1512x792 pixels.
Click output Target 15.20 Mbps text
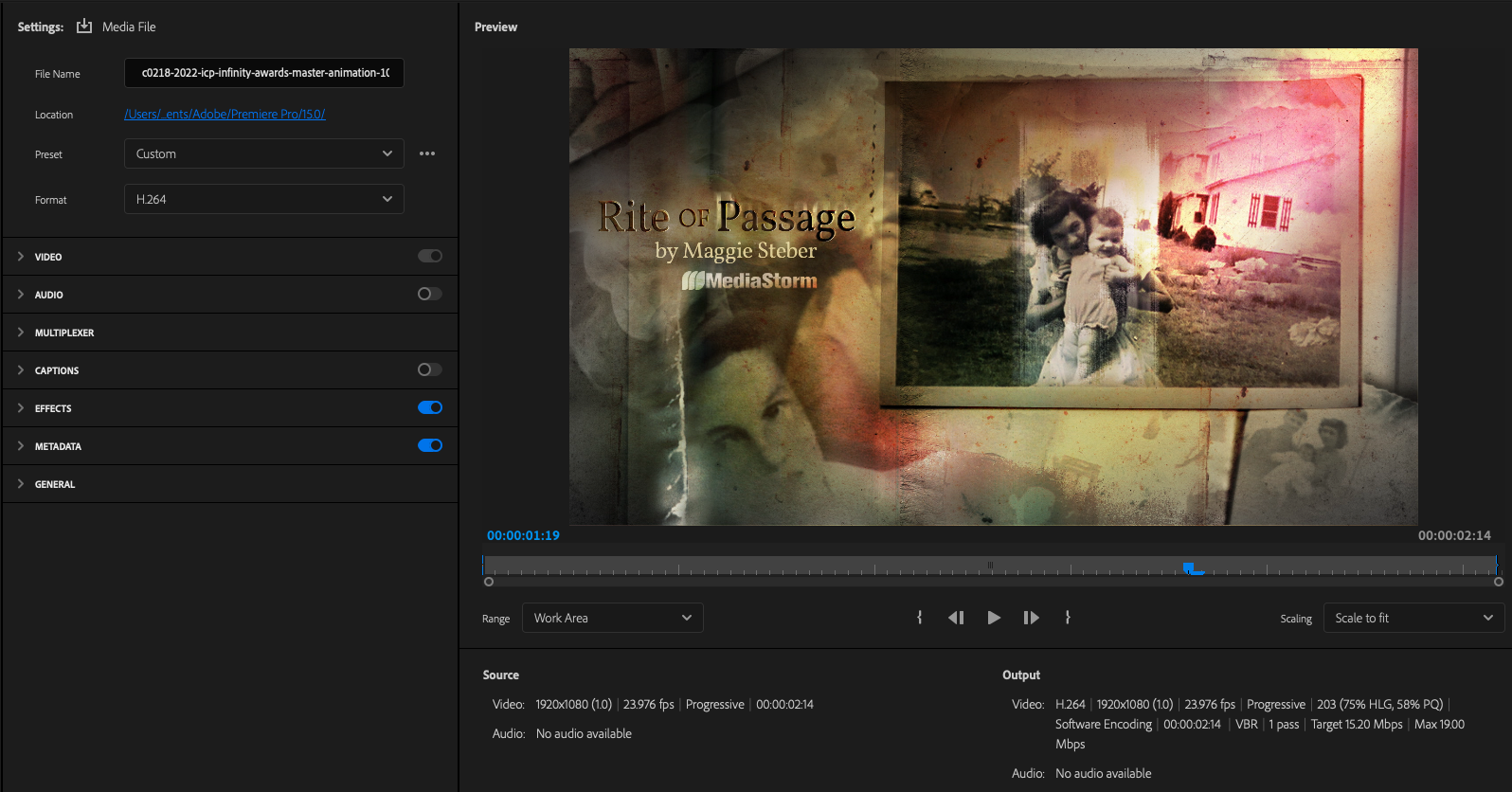[1357, 724]
